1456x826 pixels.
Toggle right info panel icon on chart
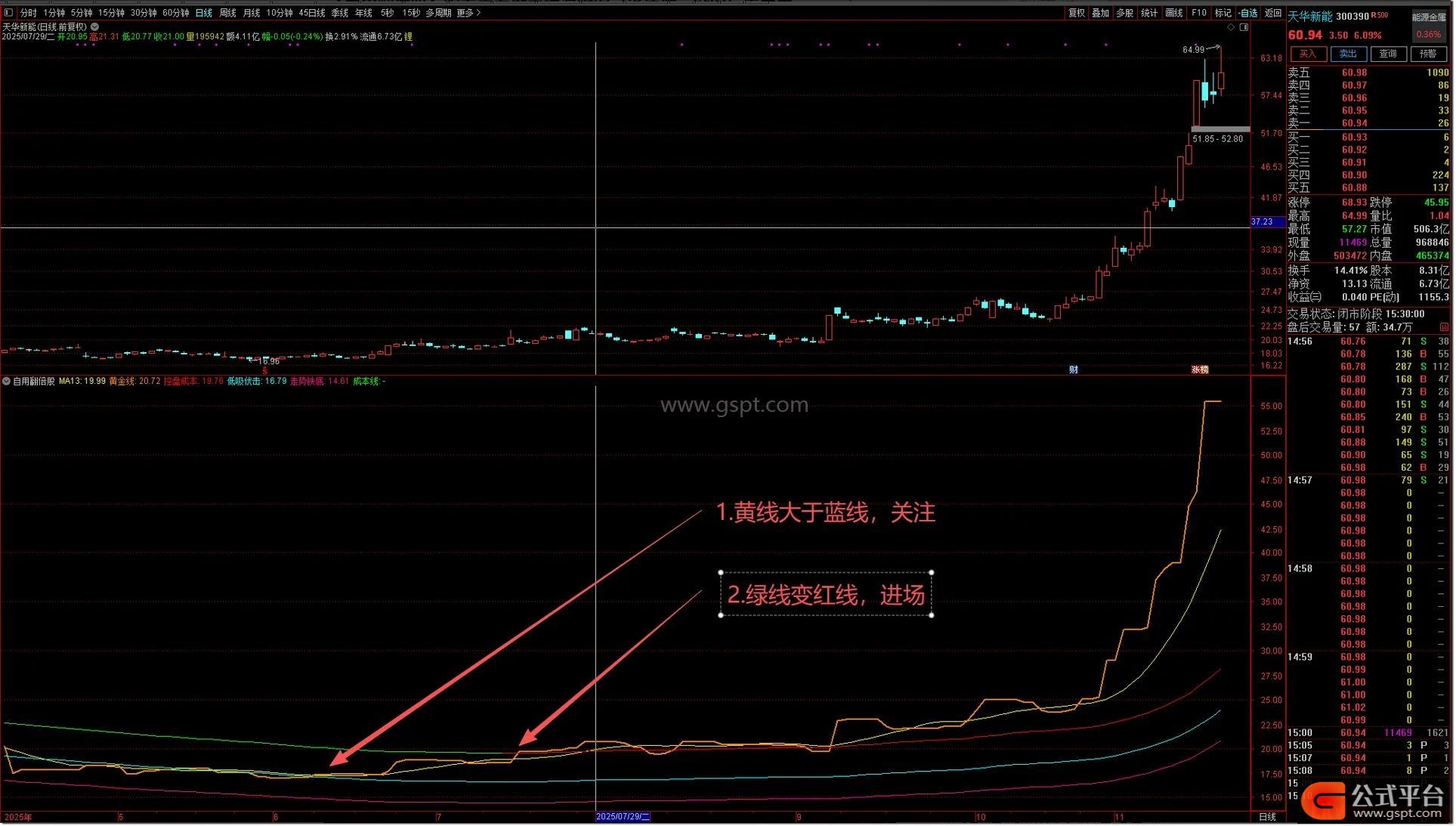[x=1244, y=27]
